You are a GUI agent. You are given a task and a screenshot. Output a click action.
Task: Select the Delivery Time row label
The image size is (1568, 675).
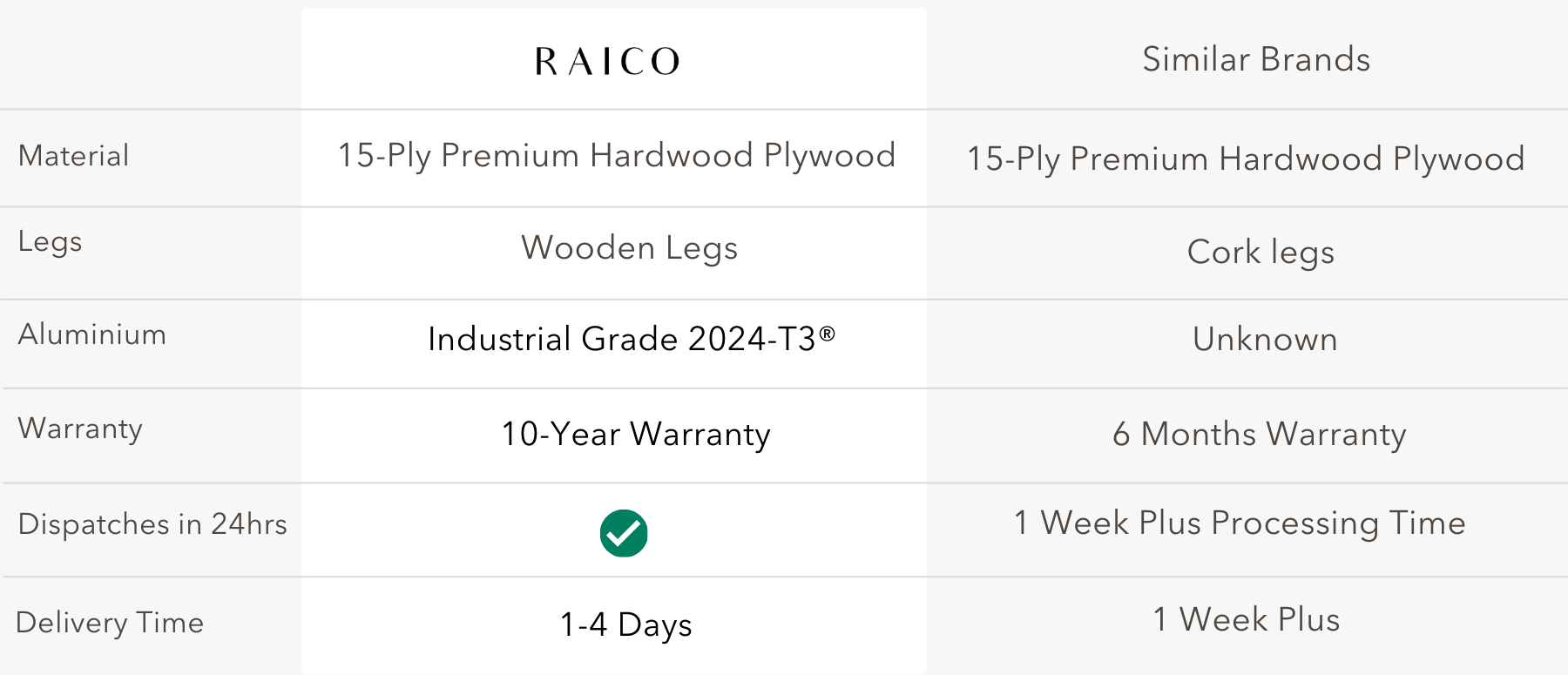click(110, 623)
